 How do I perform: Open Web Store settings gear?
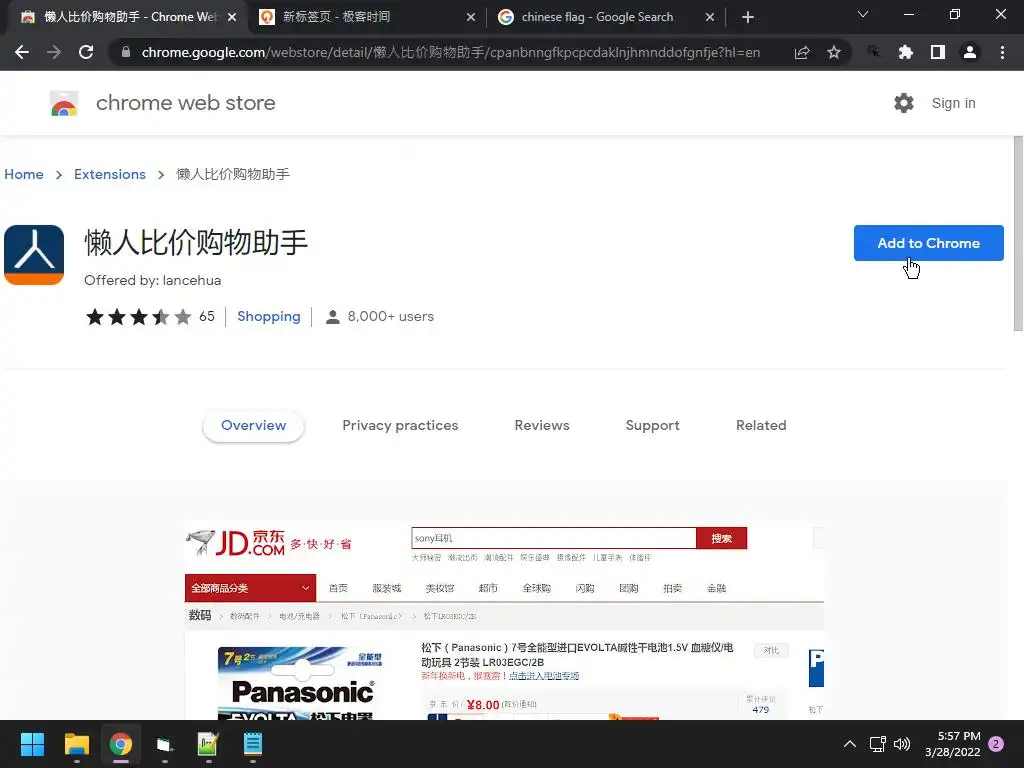tap(904, 103)
